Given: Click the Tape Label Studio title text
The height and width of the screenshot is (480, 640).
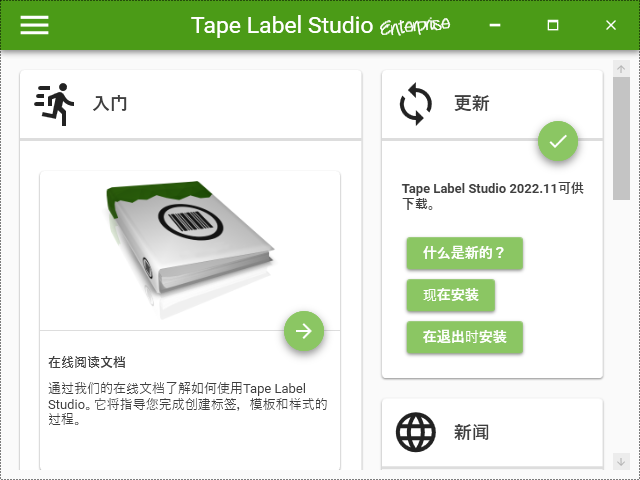Looking at the screenshot, I should pos(282,25).
